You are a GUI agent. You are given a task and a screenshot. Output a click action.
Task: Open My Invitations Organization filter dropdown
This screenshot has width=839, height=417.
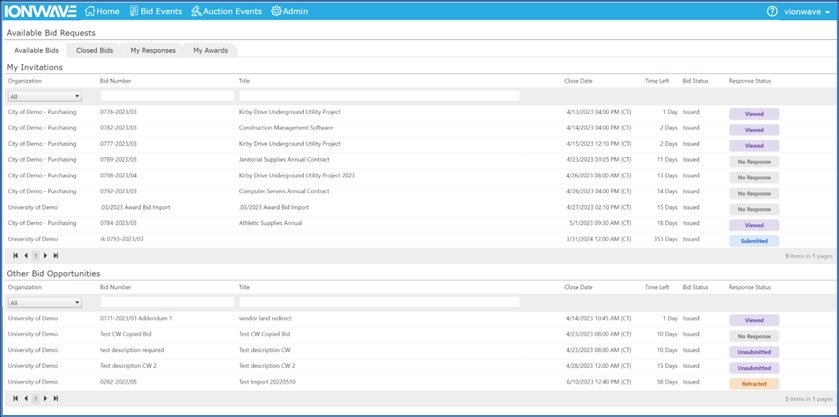point(44,96)
